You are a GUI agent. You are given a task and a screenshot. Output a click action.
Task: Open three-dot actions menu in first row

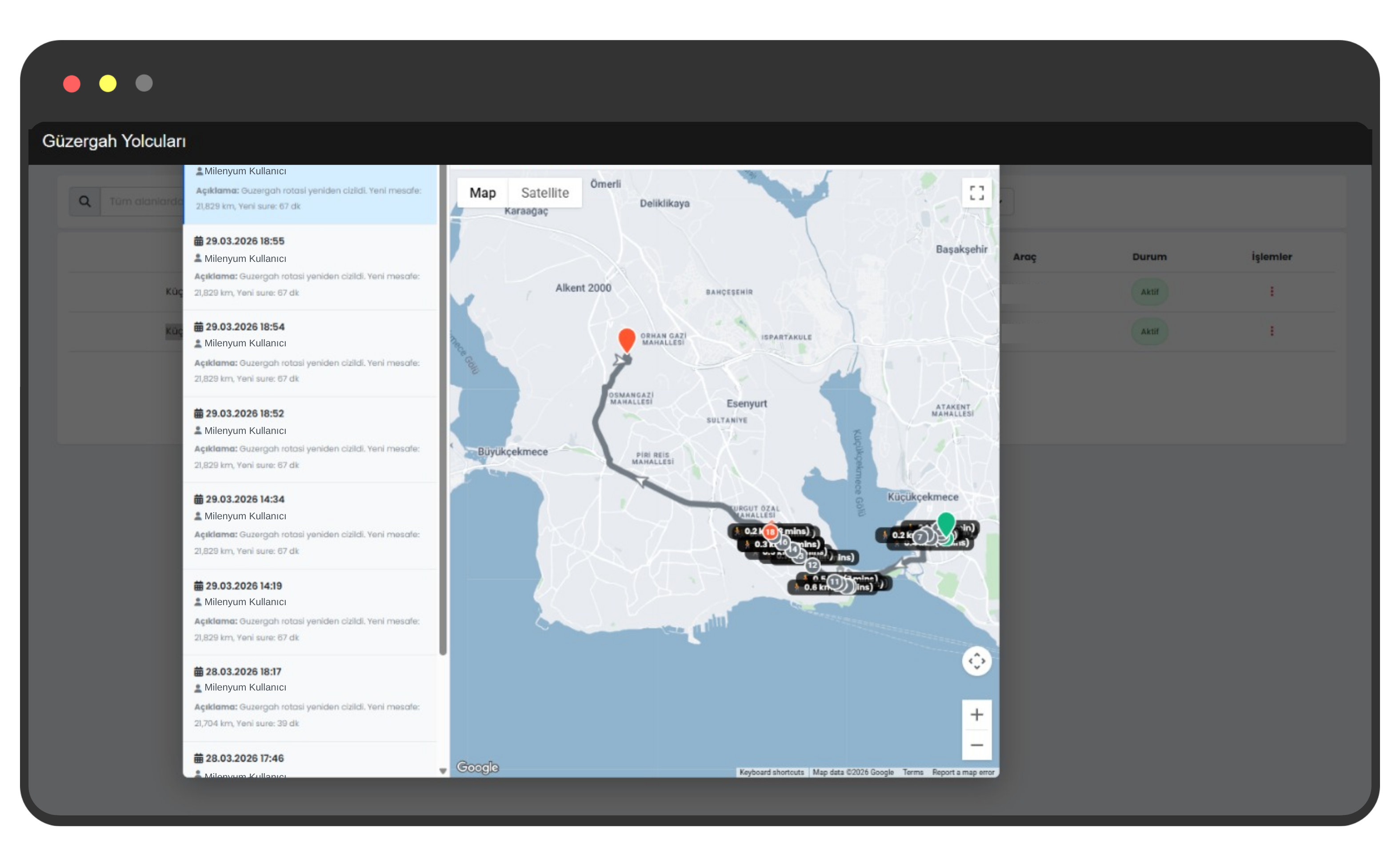(1272, 292)
